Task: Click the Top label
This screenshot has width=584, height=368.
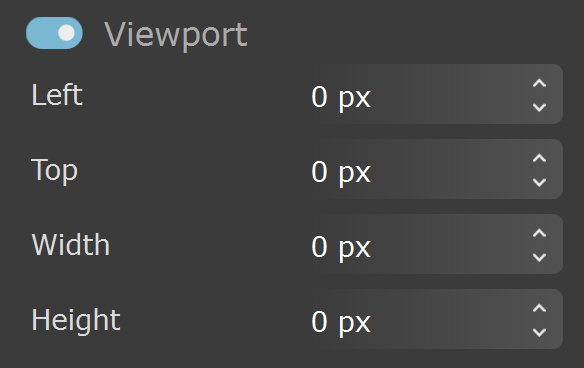Action: pos(54,171)
